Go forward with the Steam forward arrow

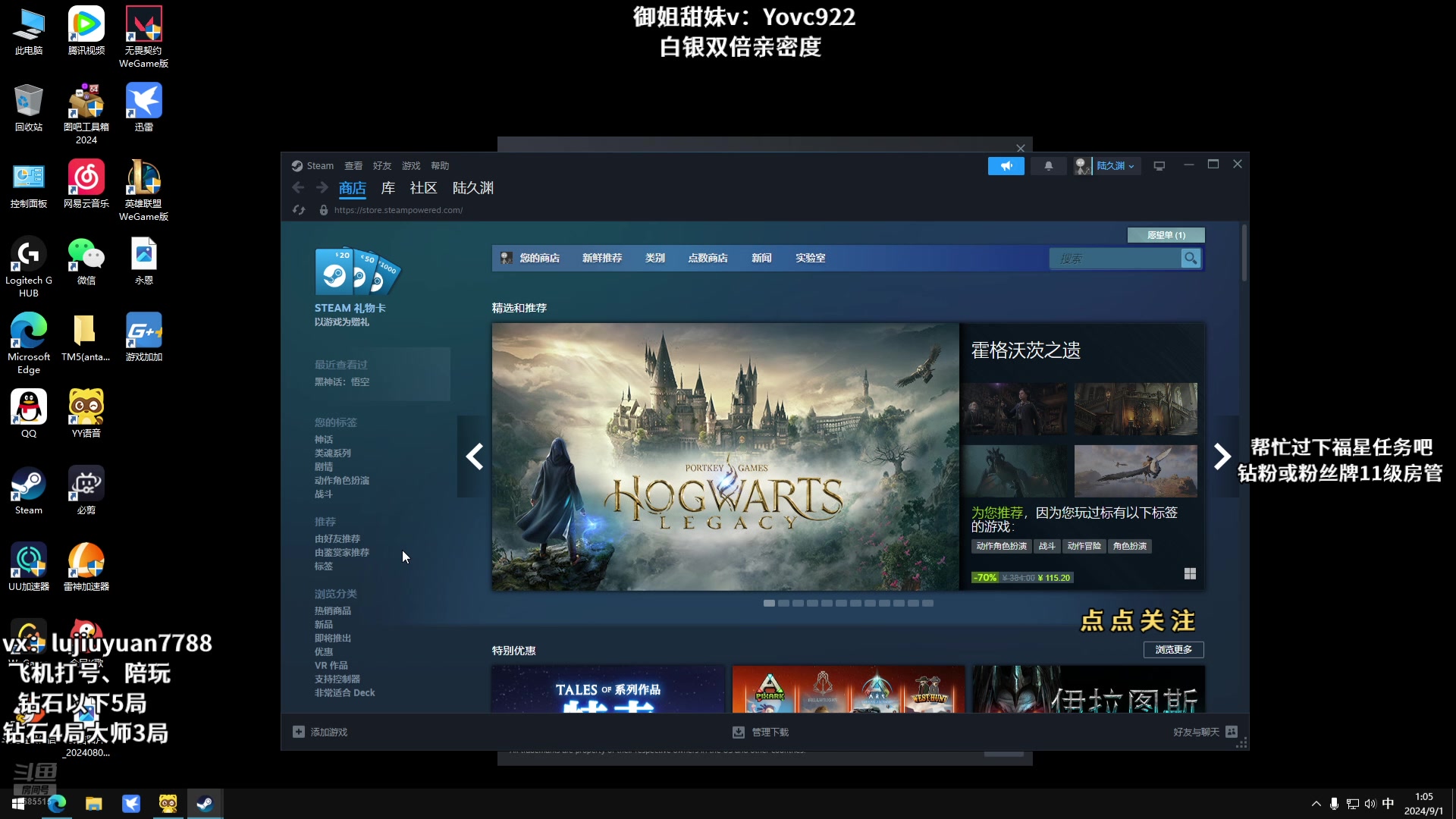click(322, 187)
